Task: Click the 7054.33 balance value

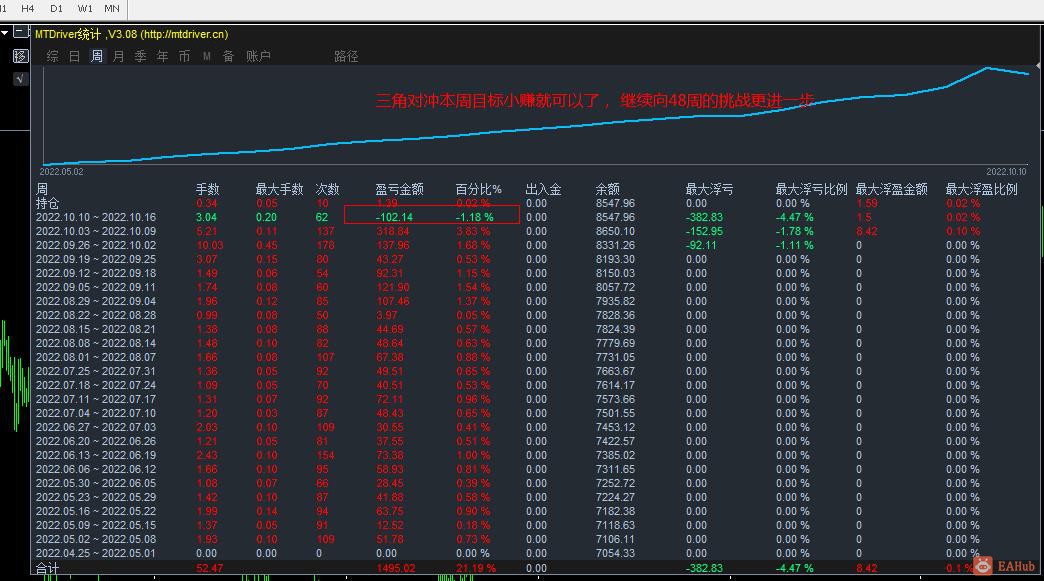Action: (x=615, y=553)
